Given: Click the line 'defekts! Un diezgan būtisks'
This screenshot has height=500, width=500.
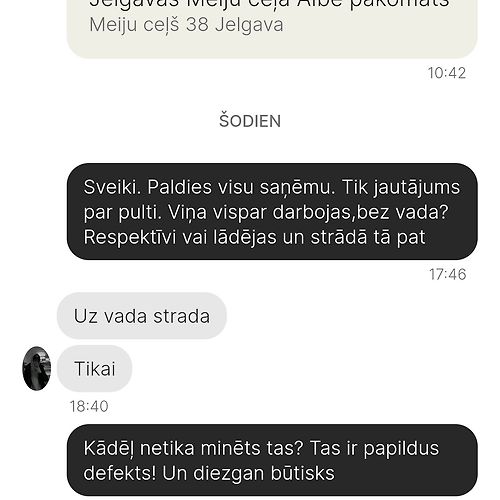Looking at the screenshot, I should click(x=209, y=473).
